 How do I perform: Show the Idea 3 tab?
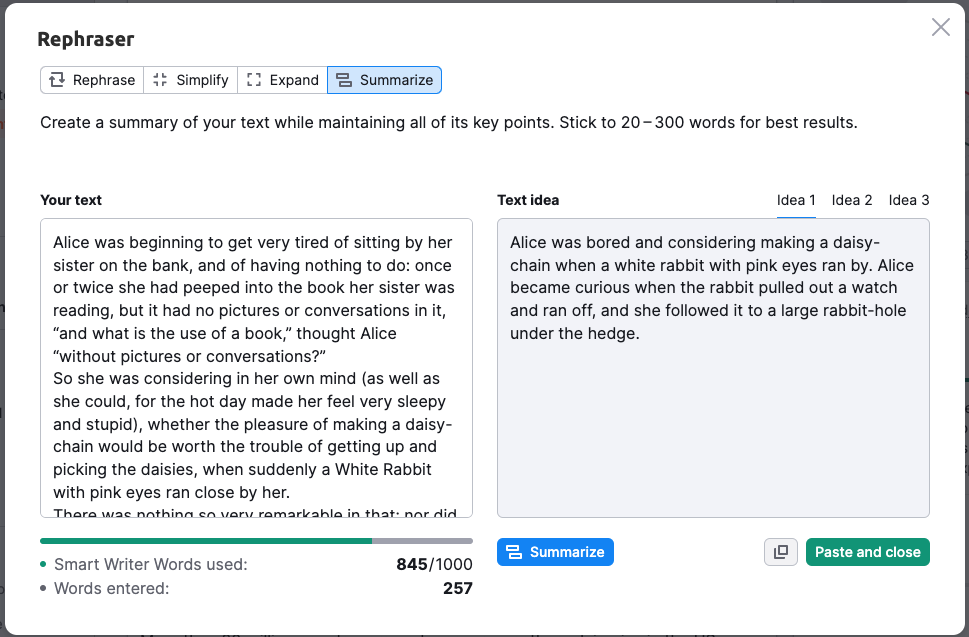click(909, 200)
